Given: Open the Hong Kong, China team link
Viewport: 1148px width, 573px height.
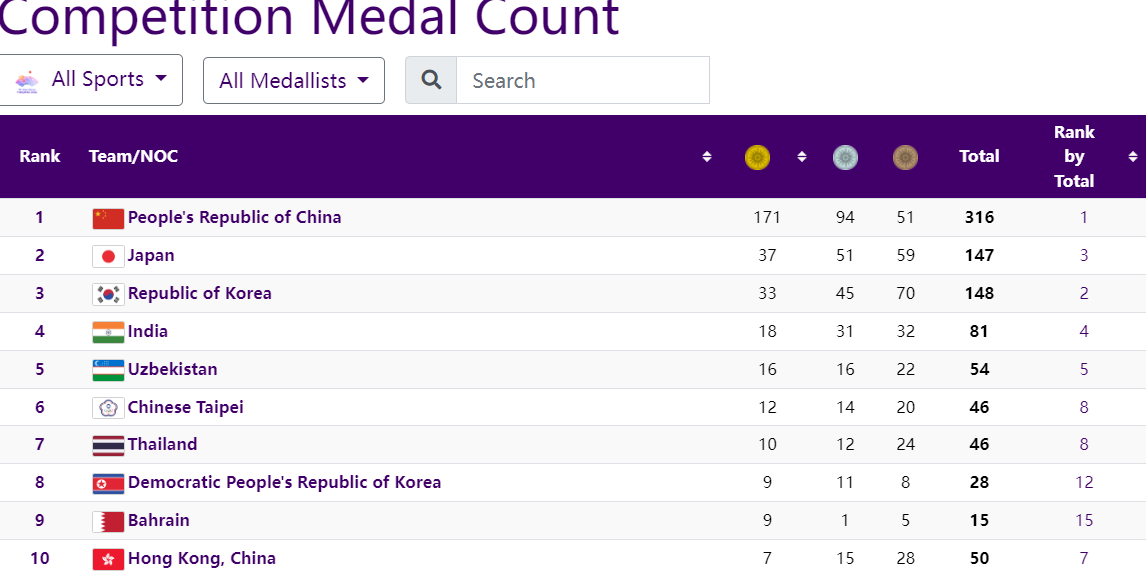Looking at the screenshot, I should tap(202, 558).
